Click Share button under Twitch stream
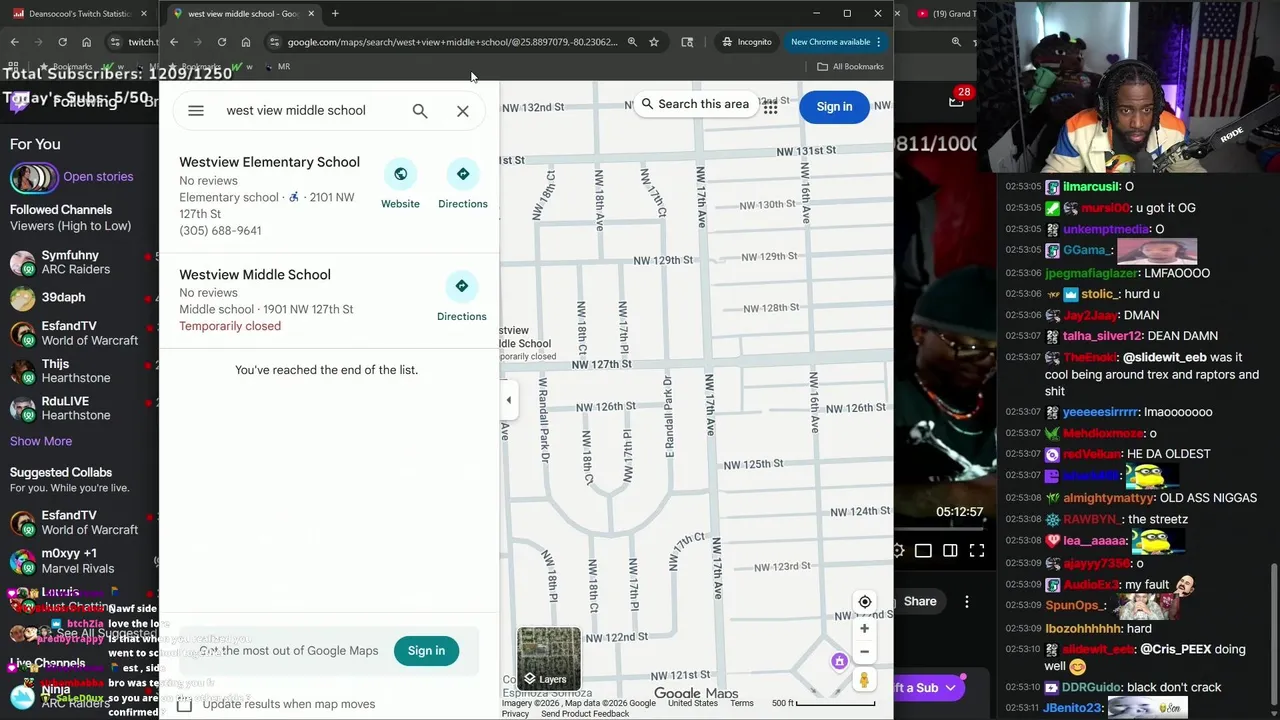Image resolution: width=1280 pixels, height=720 pixels. [x=920, y=601]
